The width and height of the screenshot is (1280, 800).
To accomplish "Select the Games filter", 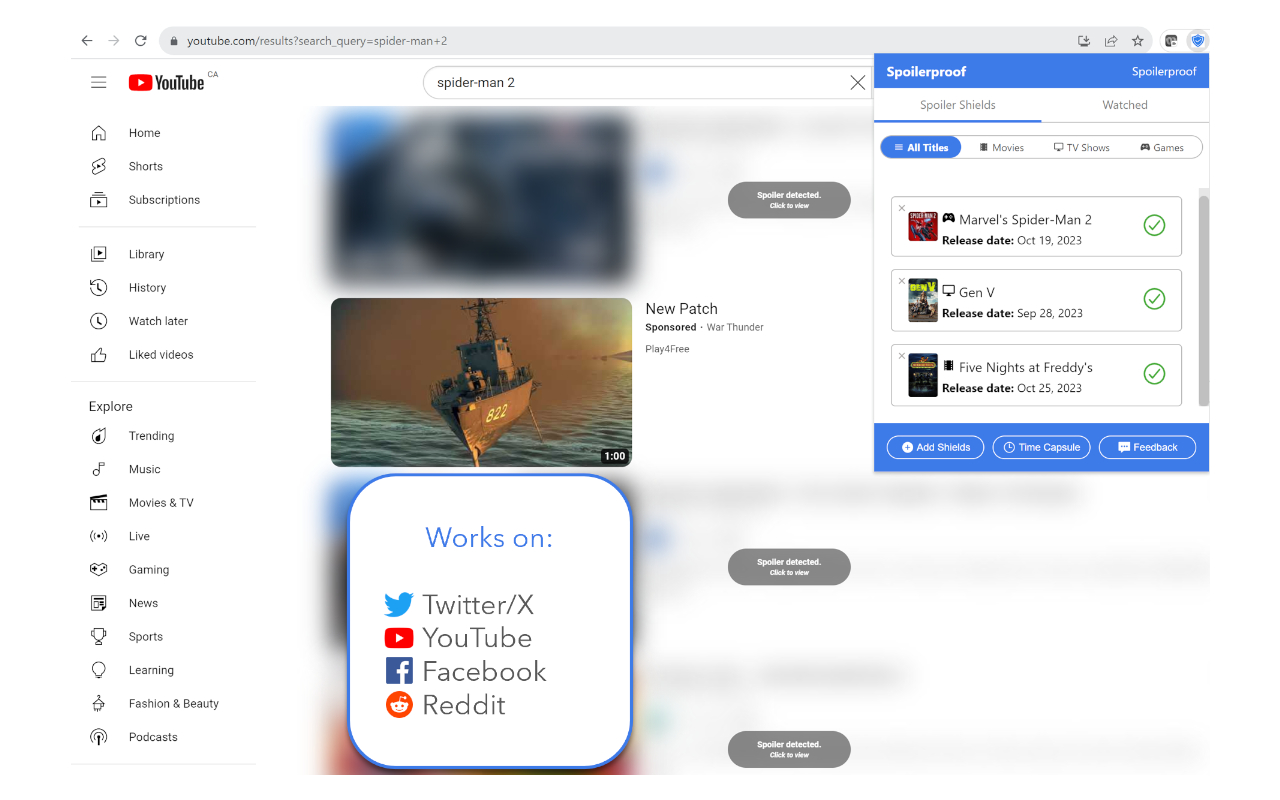I will coord(1162,147).
